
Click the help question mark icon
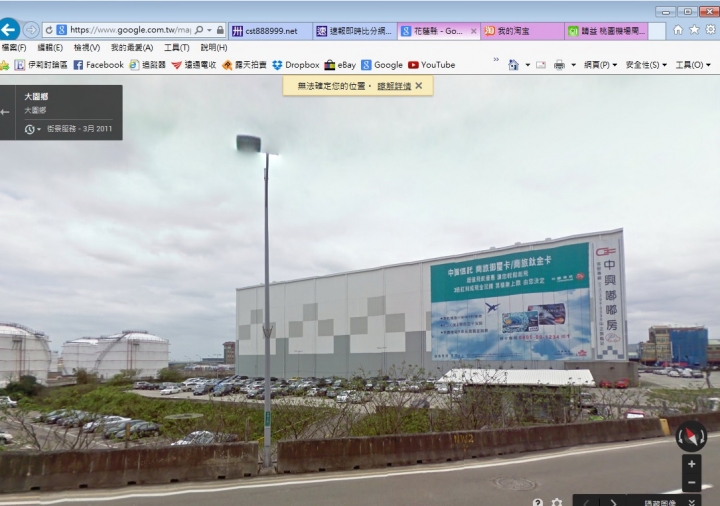point(538,502)
